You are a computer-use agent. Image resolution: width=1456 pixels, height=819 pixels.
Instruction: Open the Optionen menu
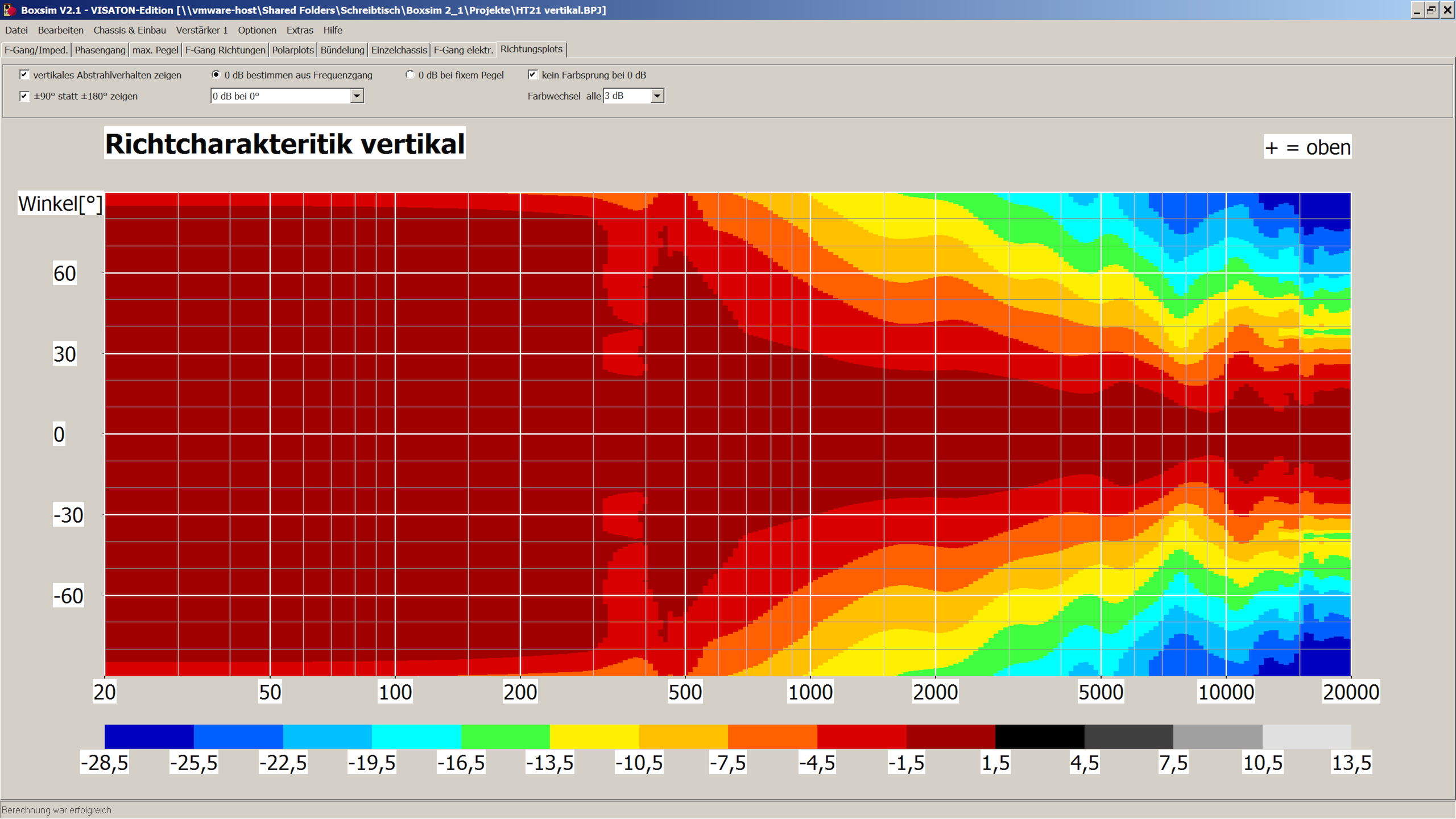coord(257,30)
